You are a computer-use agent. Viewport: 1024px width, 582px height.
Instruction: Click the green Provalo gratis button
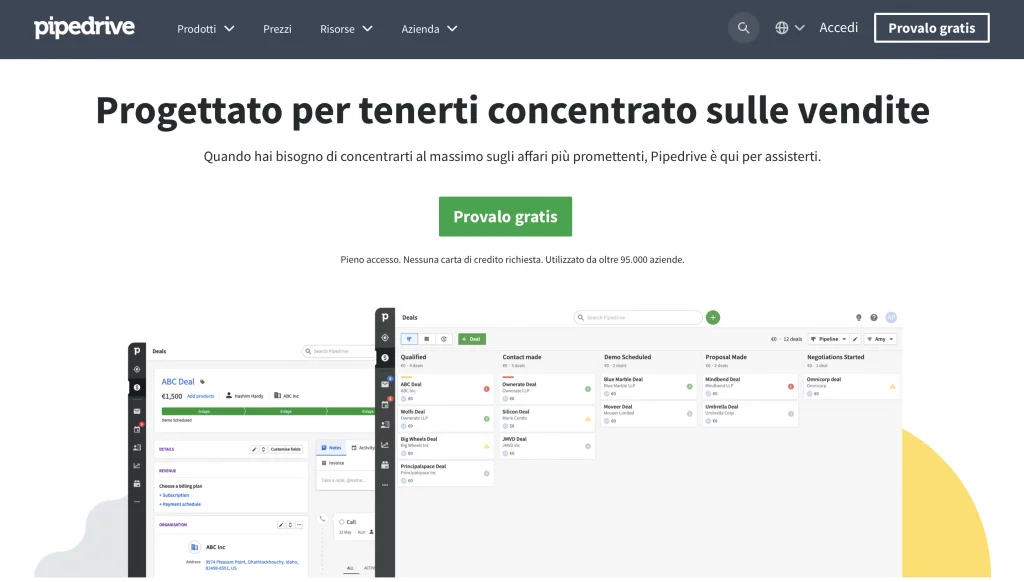[505, 217]
